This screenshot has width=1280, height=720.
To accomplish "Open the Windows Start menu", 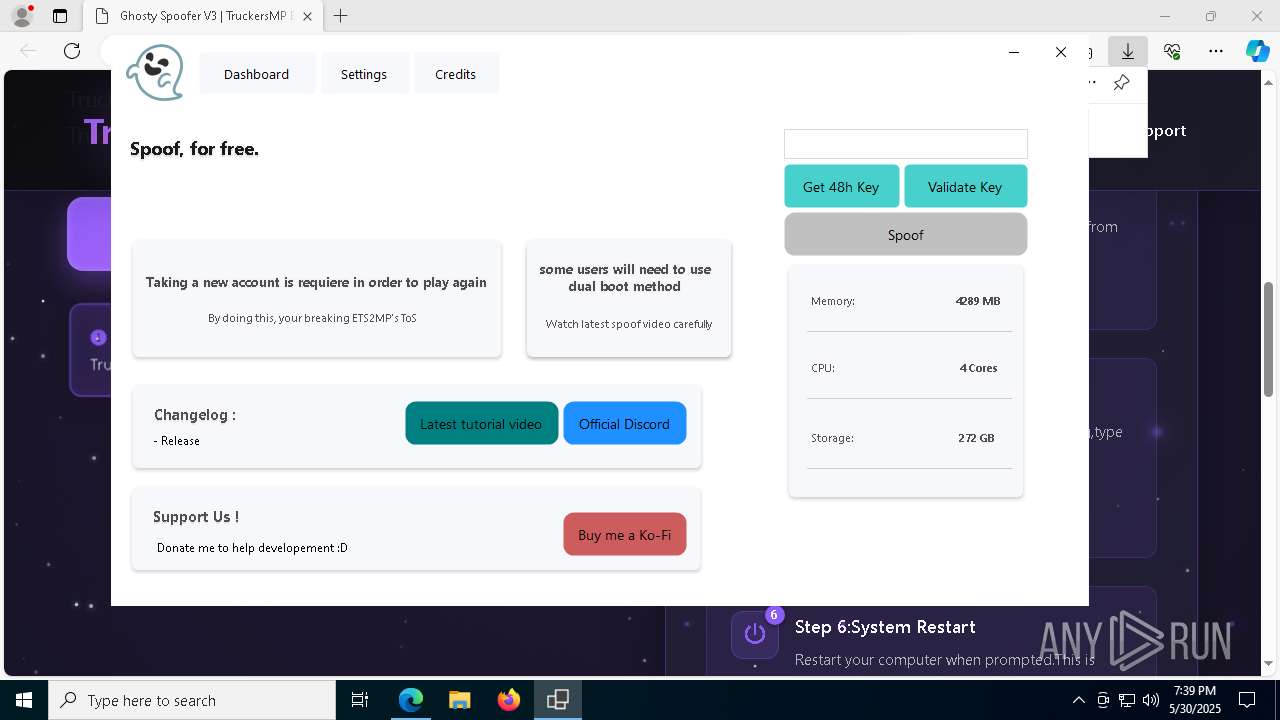I will 24,700.
